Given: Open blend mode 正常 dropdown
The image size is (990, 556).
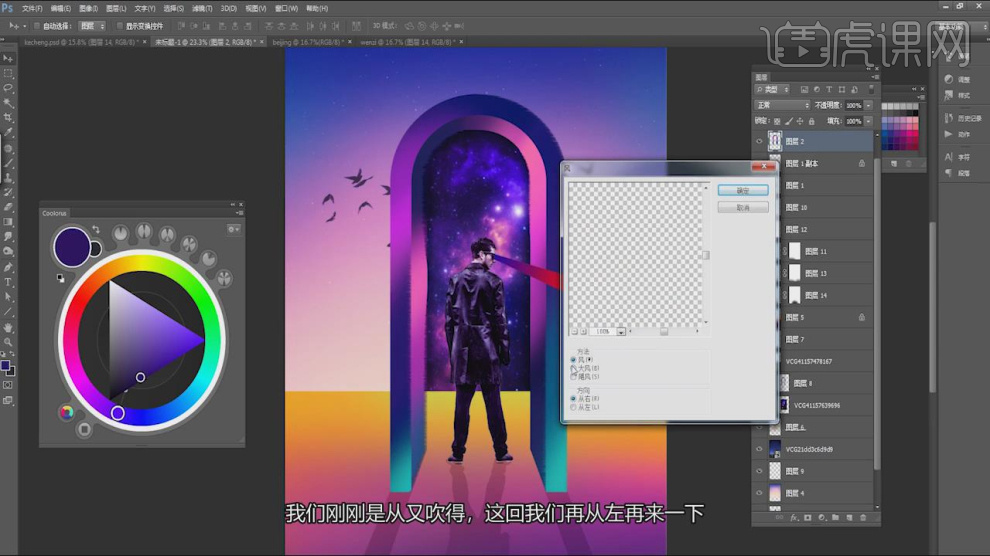Looking at the screenshot, I should click(782, 105).
